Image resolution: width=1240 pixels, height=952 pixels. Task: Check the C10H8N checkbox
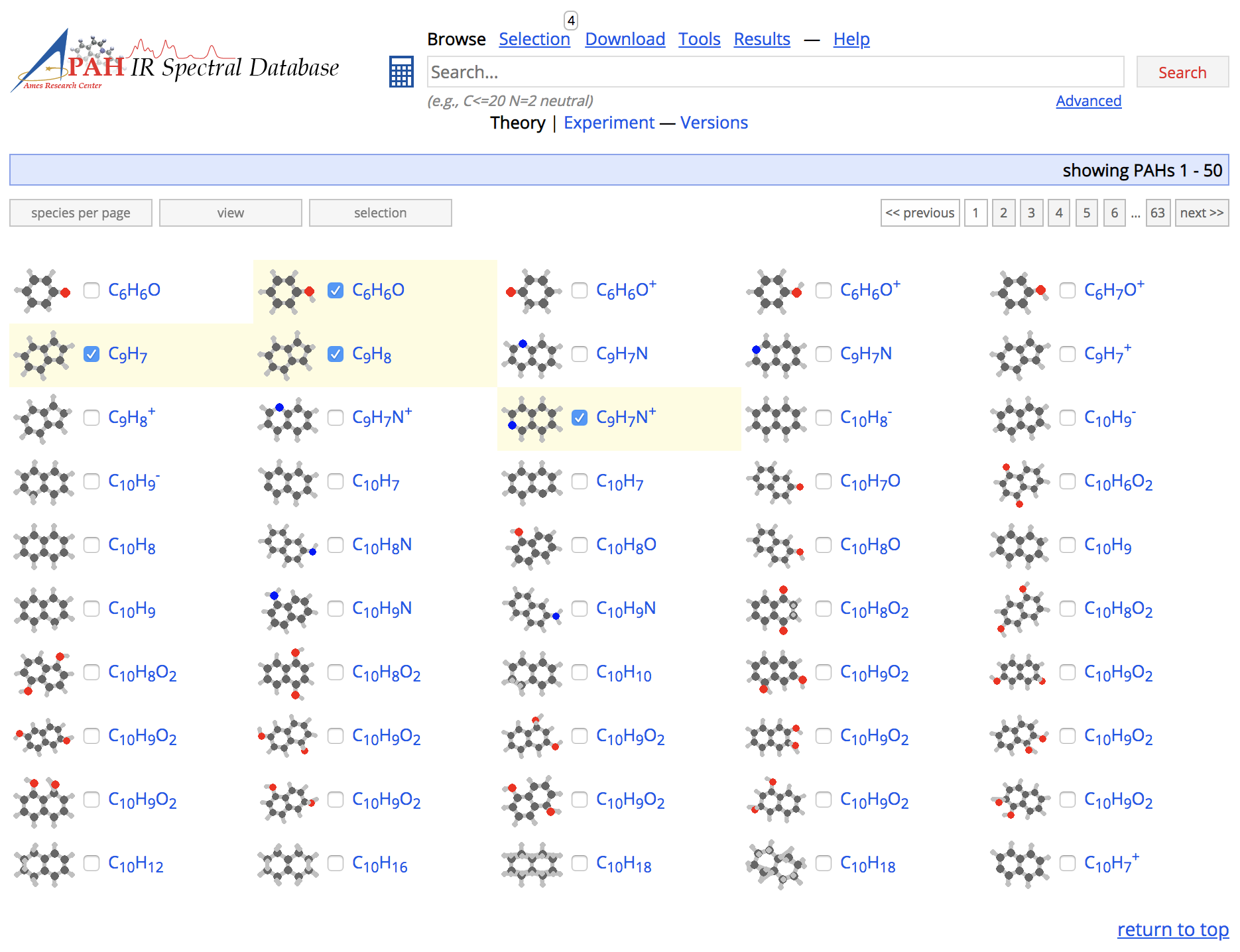point(336,545)
